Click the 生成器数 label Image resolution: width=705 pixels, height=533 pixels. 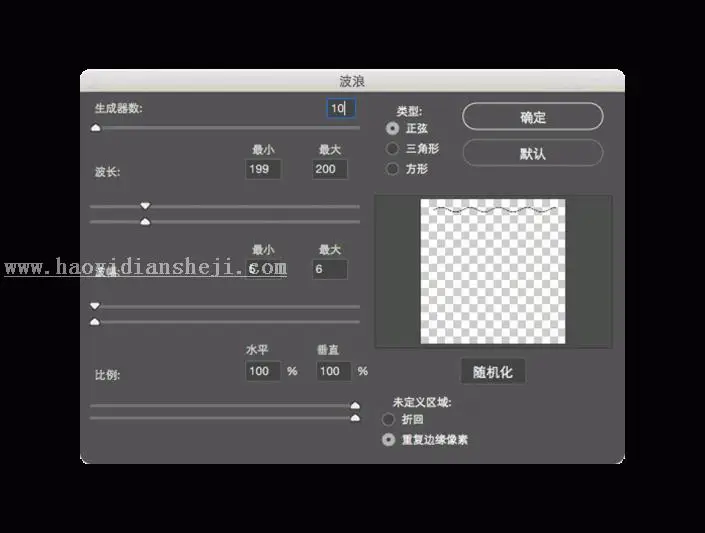click(x=119, y=108)
